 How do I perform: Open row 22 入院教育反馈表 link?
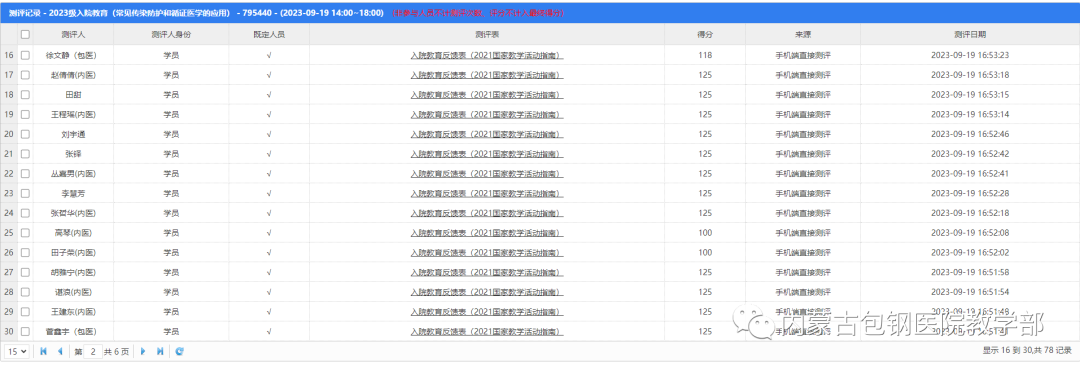pos(487,173)
